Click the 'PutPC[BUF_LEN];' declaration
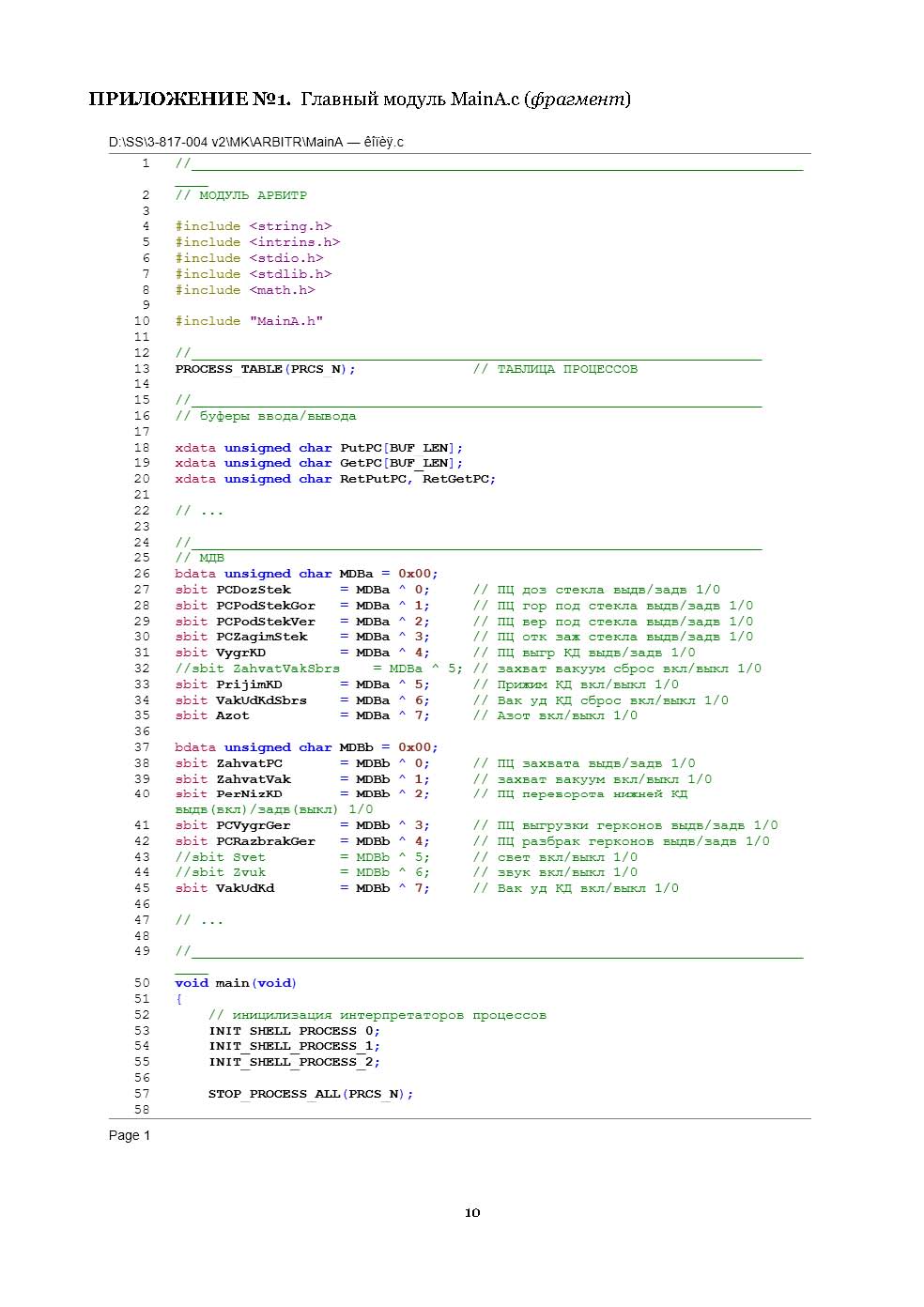The width and height of the screenshot is (924, 1307). 402,448
